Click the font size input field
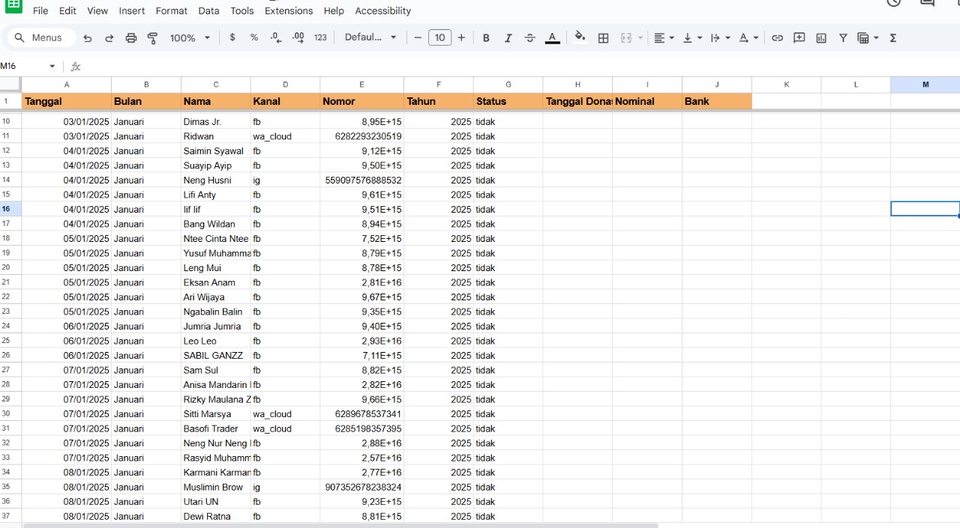960x528 pixels. click(440, 38)
